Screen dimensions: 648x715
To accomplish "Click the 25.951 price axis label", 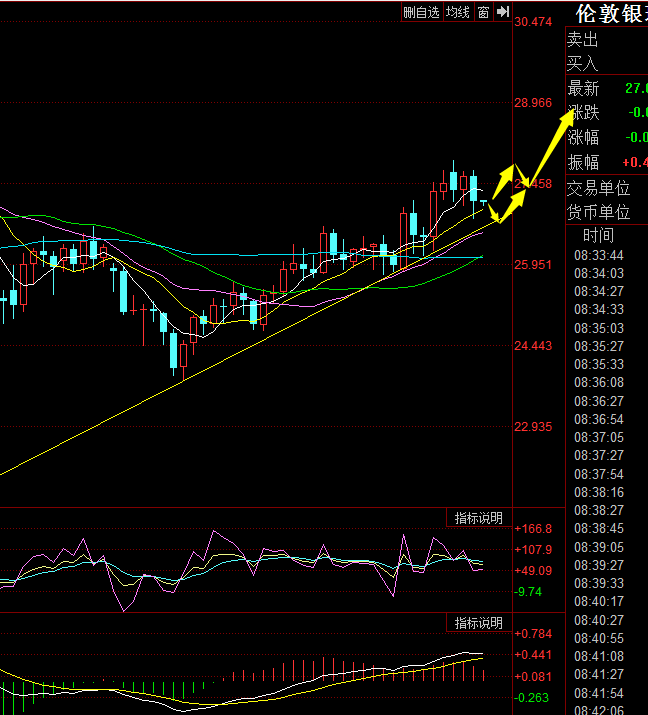I will (x=533, y=265).
